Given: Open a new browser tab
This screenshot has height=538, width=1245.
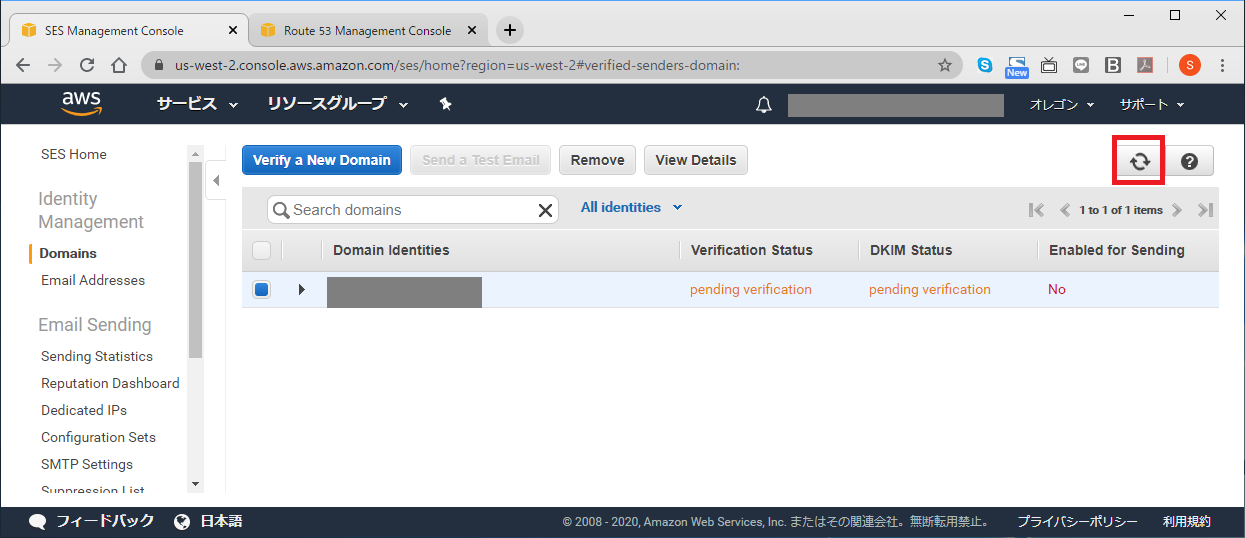Looking at the screenshot, I should pyautogui.click(x=510, y=30).
